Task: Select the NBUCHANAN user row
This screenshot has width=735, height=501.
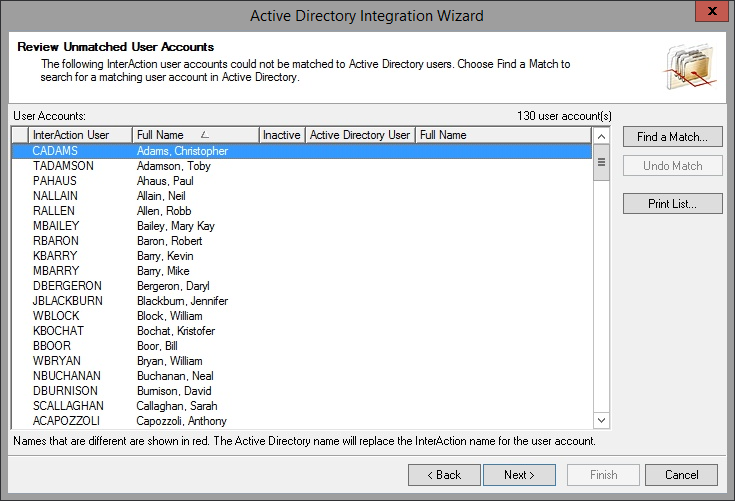Action: 302,376
